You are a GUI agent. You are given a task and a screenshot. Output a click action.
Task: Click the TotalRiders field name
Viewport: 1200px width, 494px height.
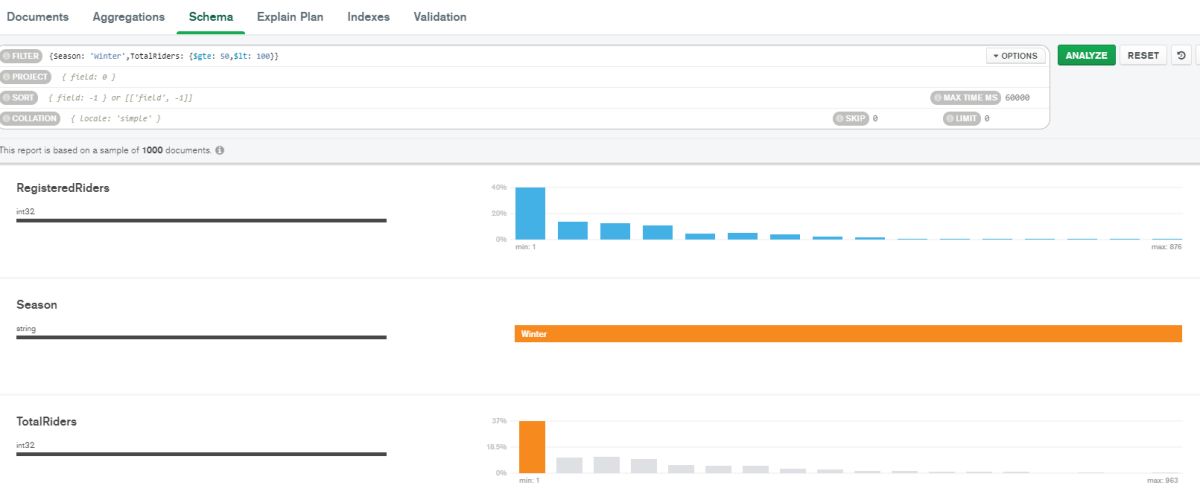47,422
